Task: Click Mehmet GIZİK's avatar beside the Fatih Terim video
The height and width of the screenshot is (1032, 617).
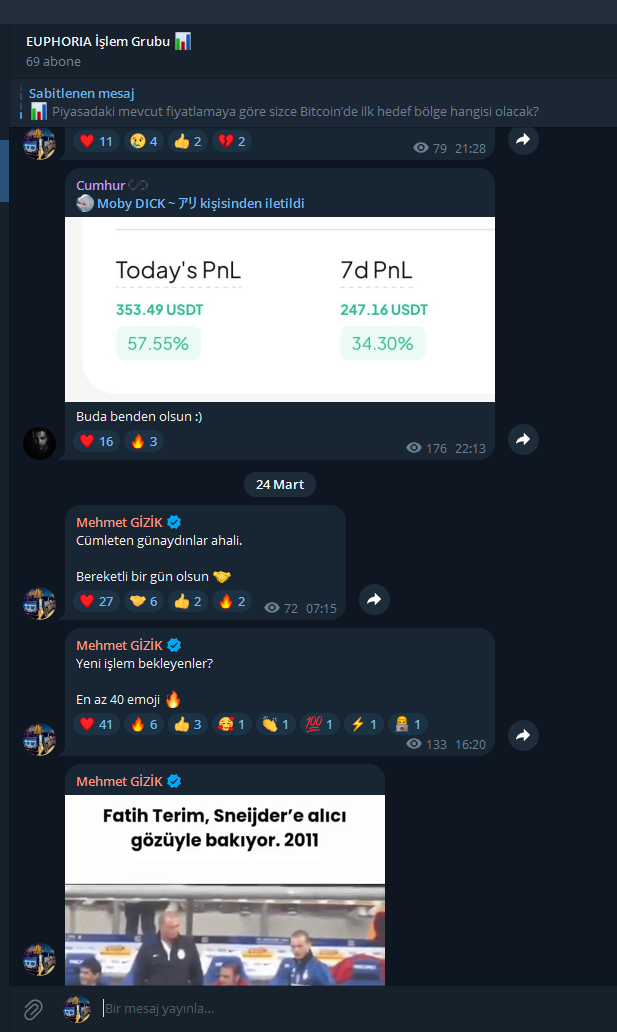Action: [x=39, y=959]
